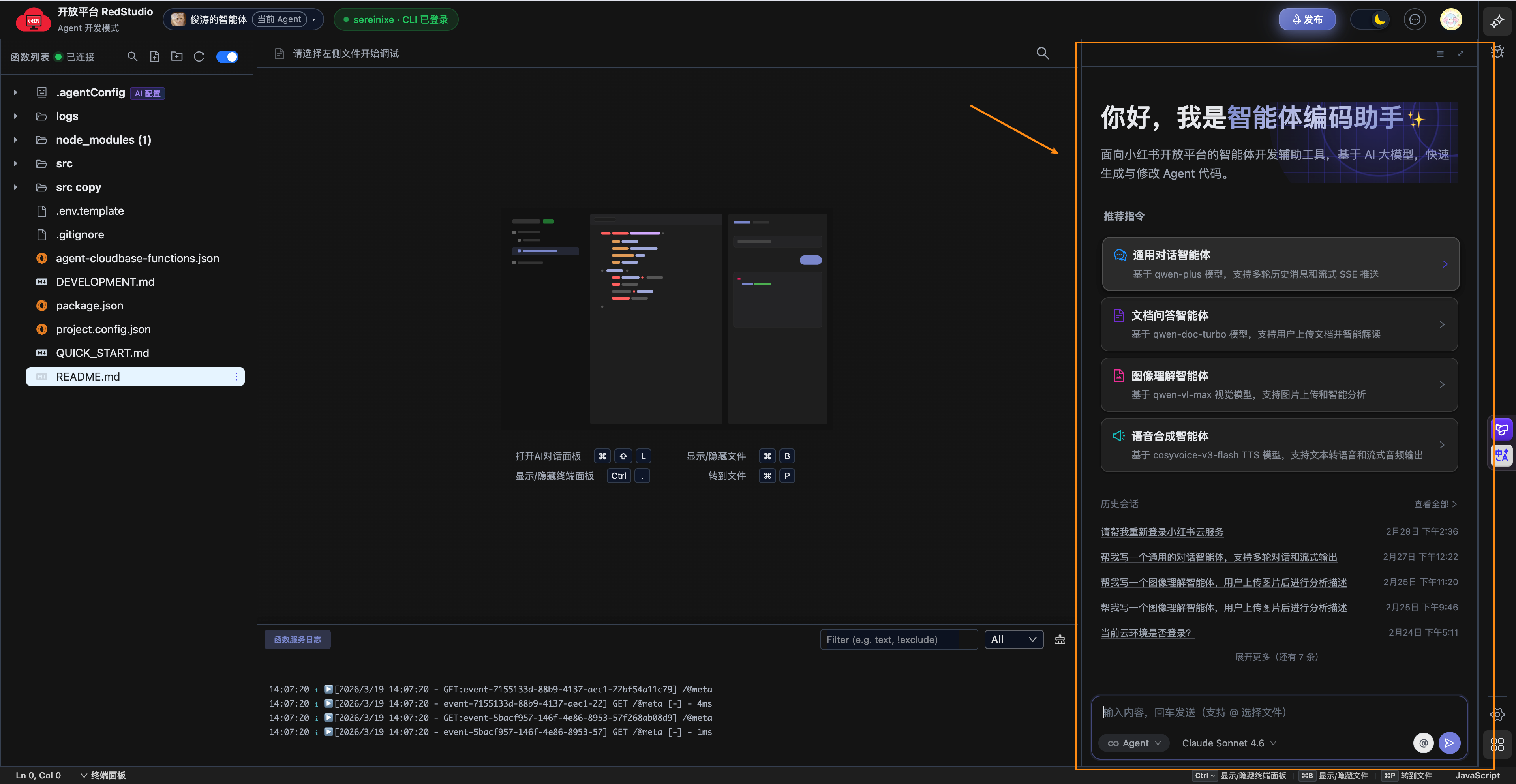Select the 通用对话智能体 recommended command
Screen dimensions: 1516x784
point(1280,264)
